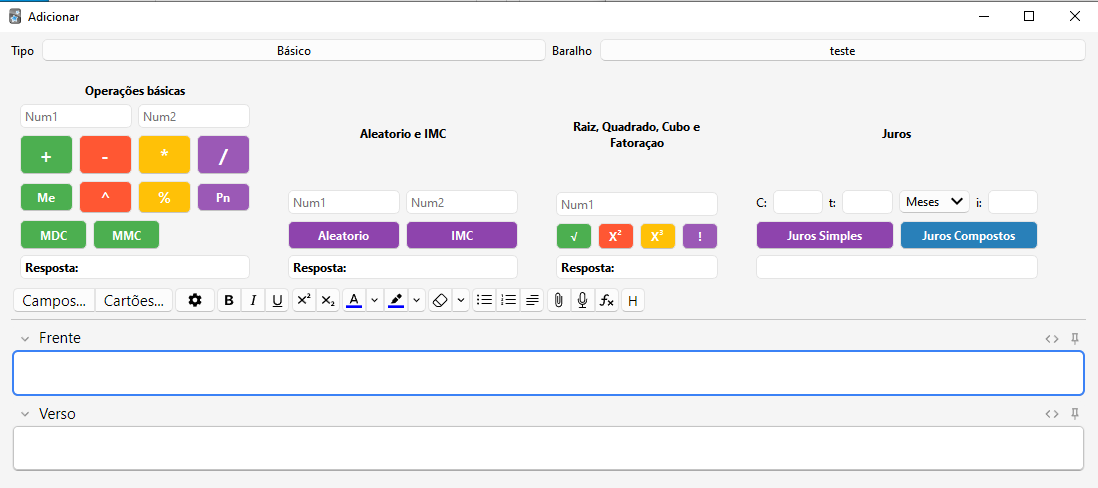Viewport: 1098px width, 488px height.
Task: Open the gear settings icon in toolbar
Action: point(195,300)
